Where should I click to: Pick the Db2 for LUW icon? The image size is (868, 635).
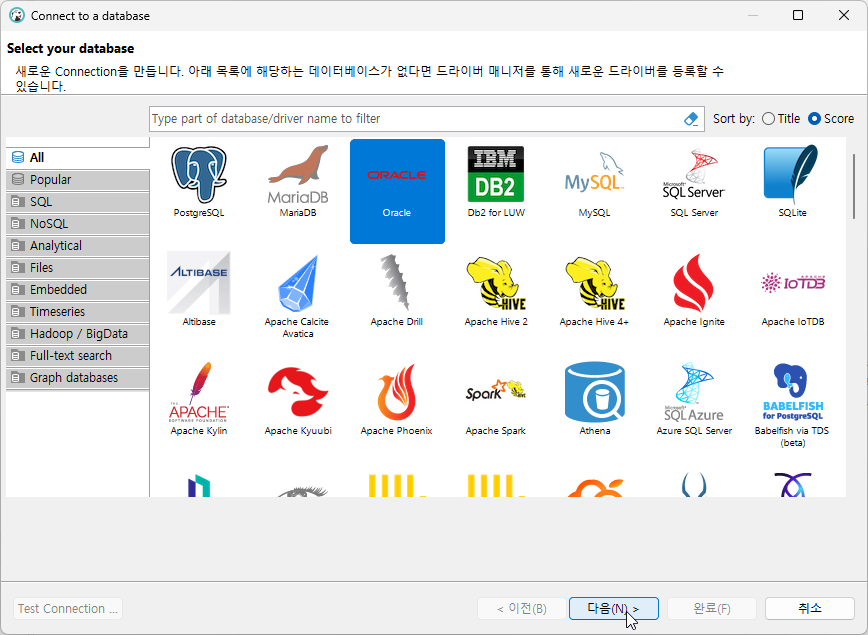pos(495,174)
